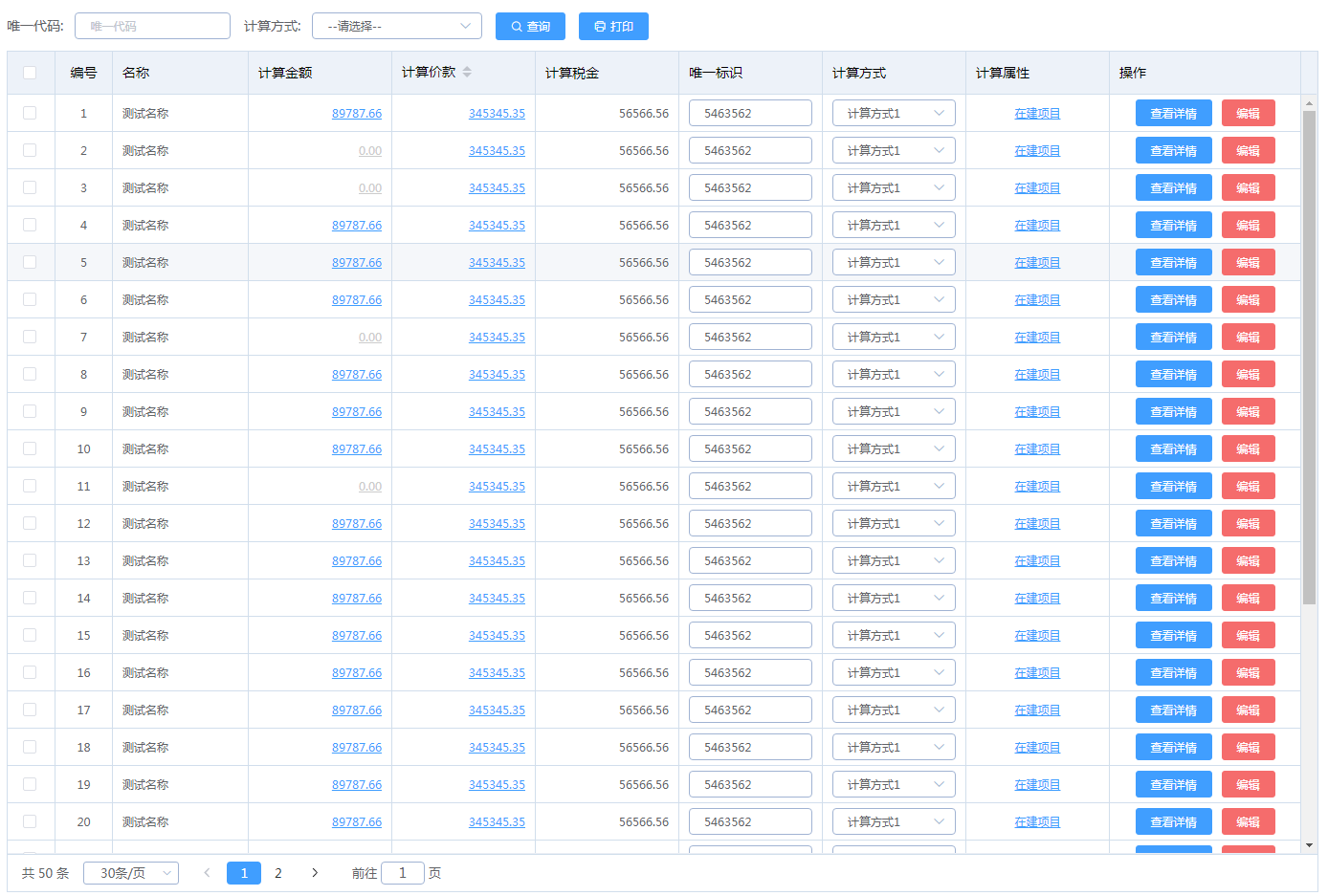The height and width of the screenshot is (896, 1328).
Task: Click the 唯一标识 input in row 19
Action: click(750, 784)
